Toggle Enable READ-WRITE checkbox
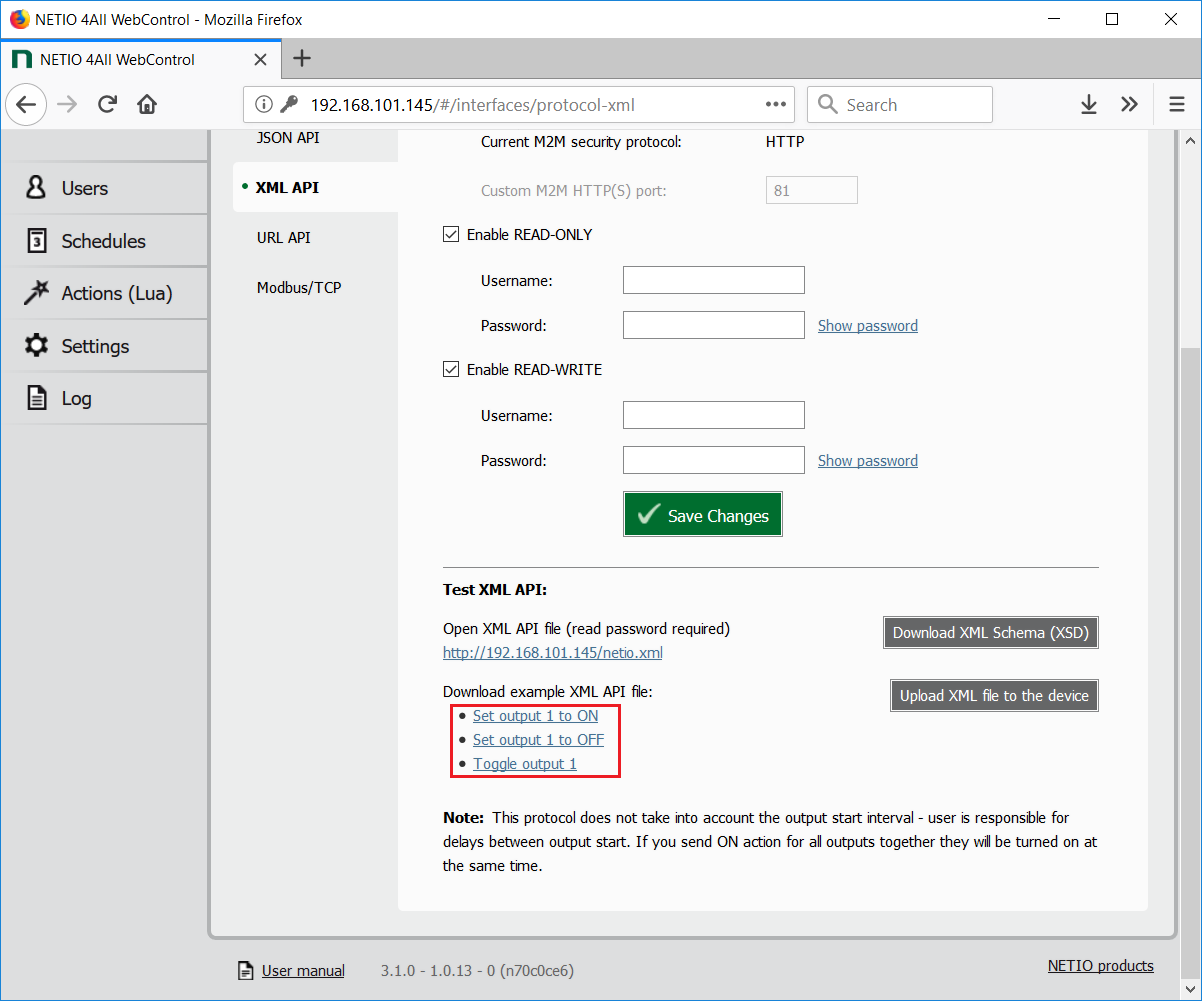Image resolution: width=1202 pixels, height=1001 pixels. tap(450, 370)
